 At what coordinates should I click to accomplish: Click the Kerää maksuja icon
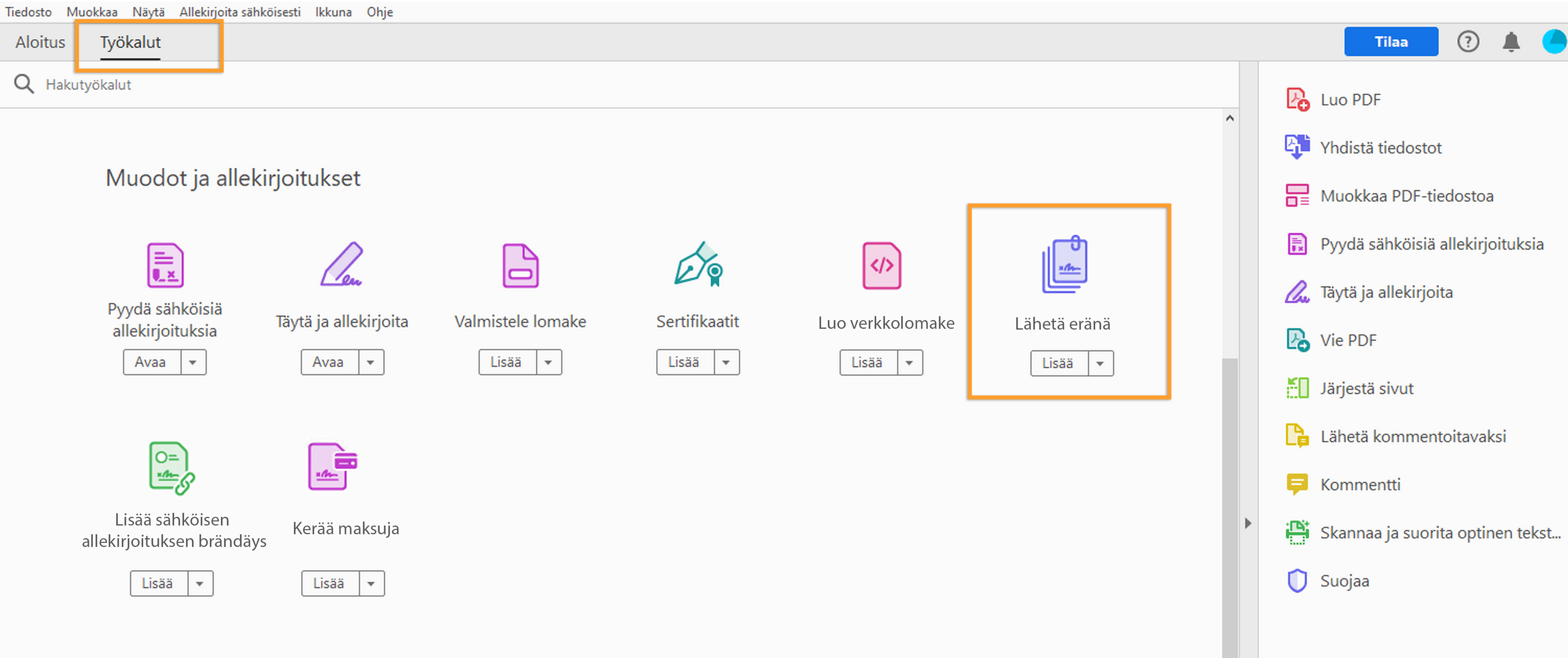[332, 466]
